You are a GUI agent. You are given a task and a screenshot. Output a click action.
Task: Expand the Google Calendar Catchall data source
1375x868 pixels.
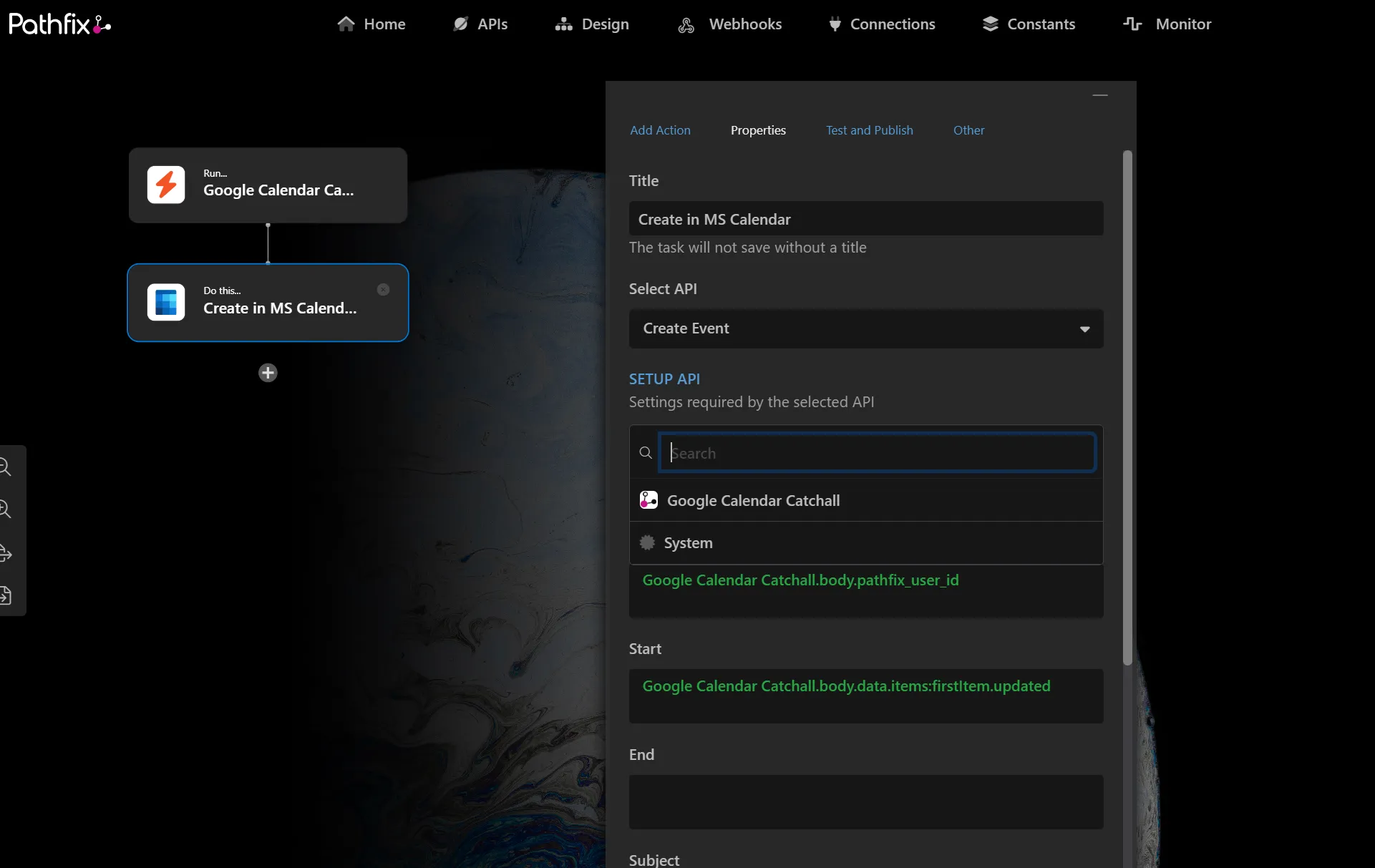(x=866, y=500)
